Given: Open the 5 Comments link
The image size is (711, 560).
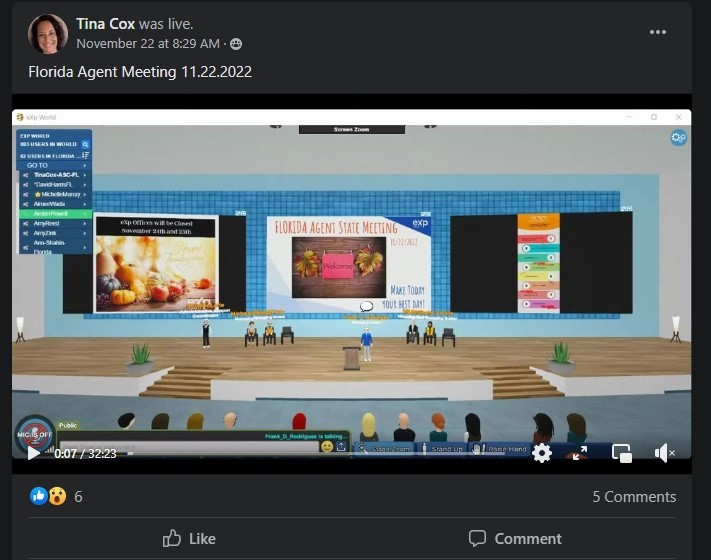Looking at the screenshot, I should [x=633, y=497].
